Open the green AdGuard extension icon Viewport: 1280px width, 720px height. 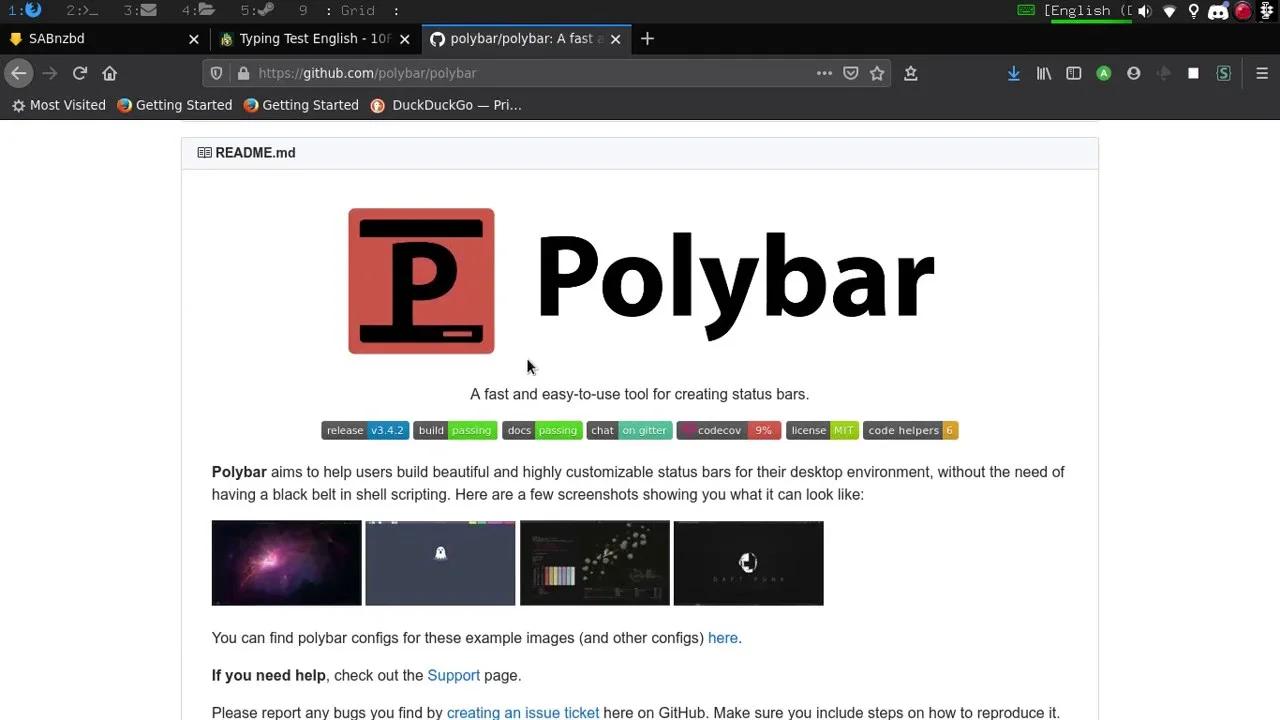[1102, 73]
